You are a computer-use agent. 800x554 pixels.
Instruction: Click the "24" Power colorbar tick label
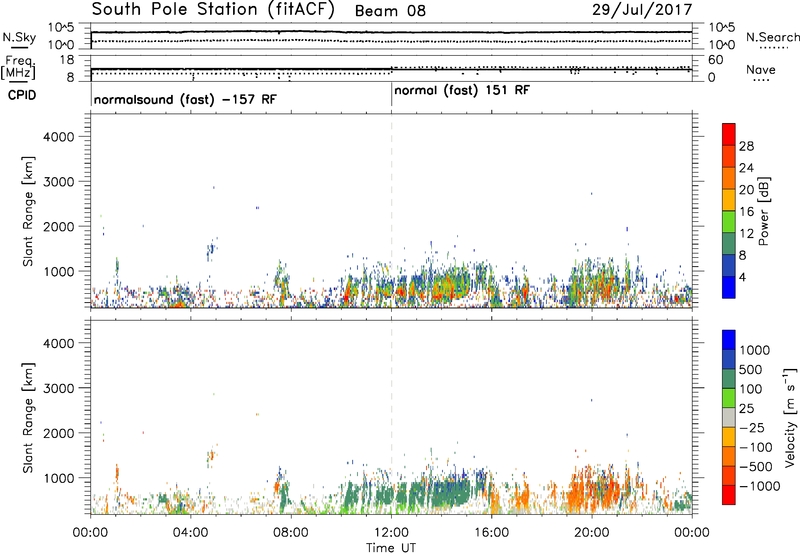click(746, 168)
